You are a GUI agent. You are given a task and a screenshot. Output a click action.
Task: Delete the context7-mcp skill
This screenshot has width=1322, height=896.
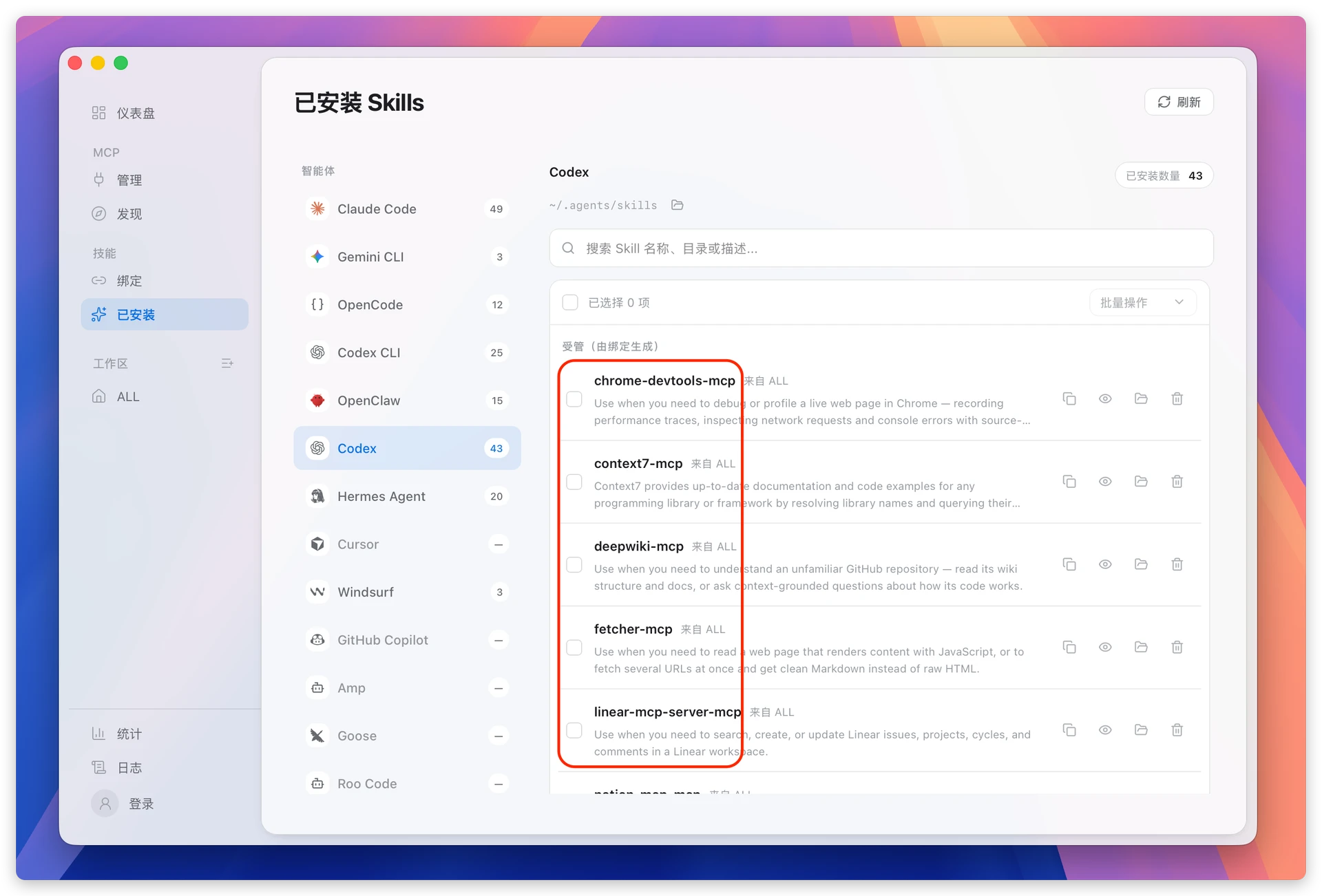1177,481
